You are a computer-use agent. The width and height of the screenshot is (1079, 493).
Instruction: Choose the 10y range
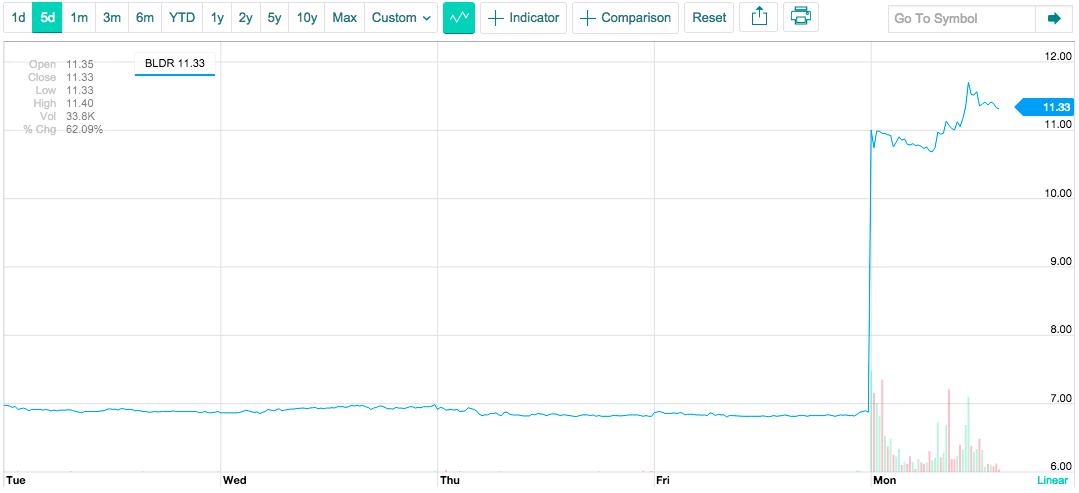(306, 18)
